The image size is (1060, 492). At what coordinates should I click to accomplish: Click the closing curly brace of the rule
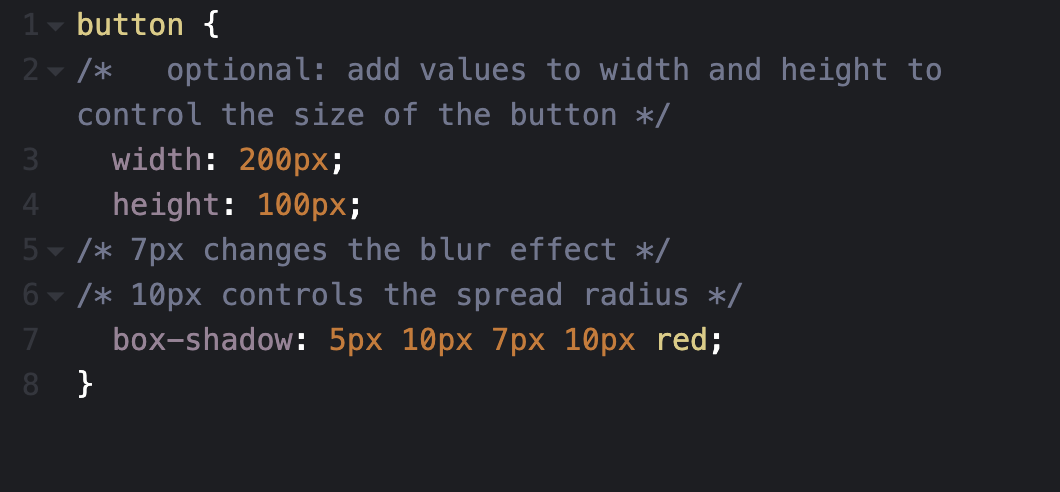tap(85, 385)
